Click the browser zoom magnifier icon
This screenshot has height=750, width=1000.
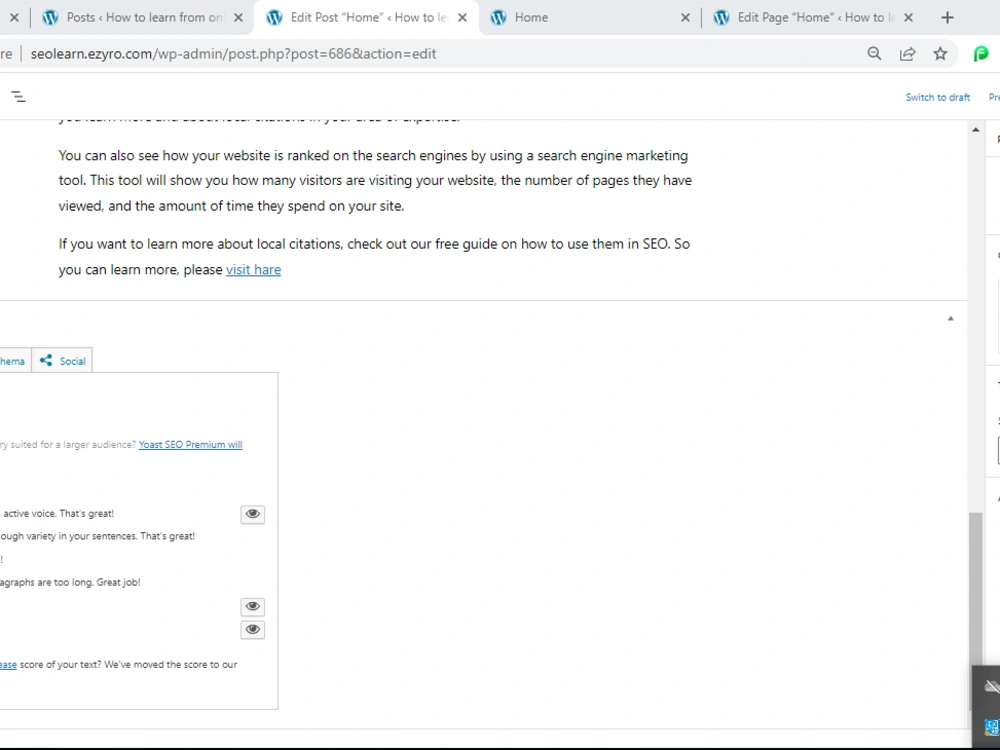tap(874, 54)
